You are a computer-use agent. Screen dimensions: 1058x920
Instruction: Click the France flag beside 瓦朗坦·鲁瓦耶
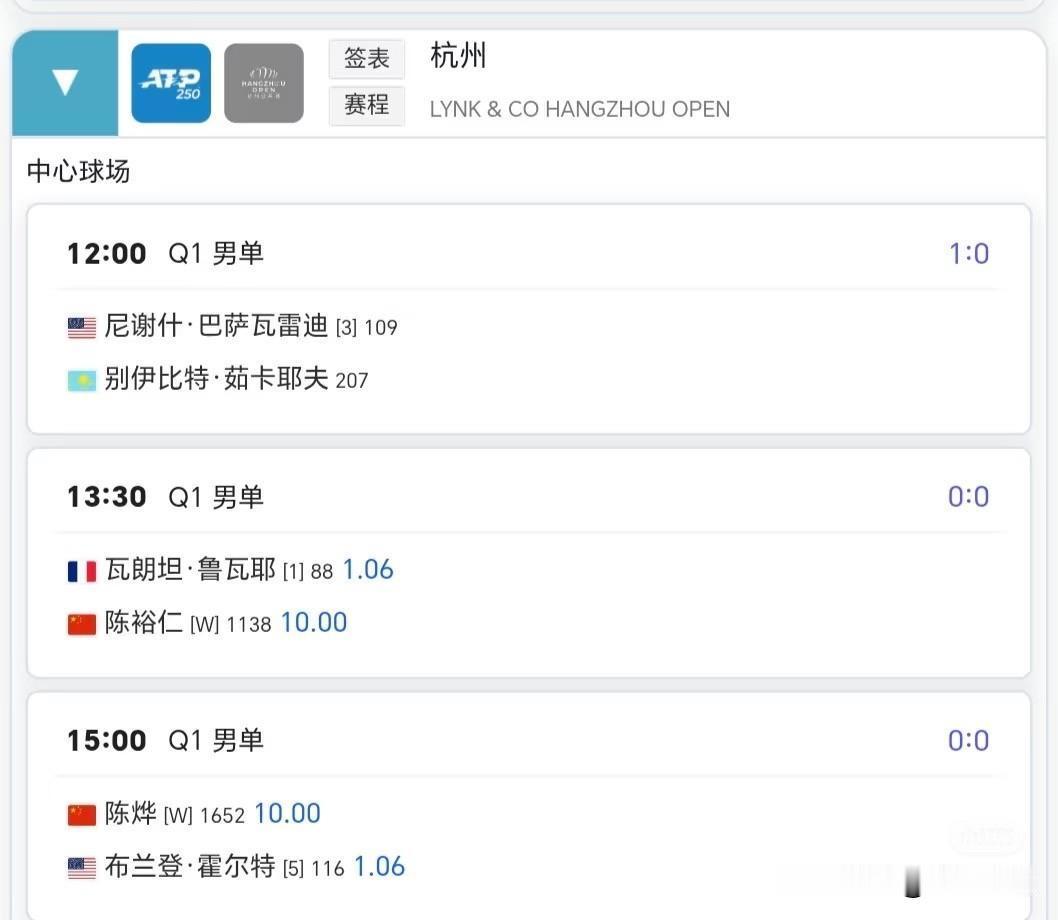pos(82,571)
